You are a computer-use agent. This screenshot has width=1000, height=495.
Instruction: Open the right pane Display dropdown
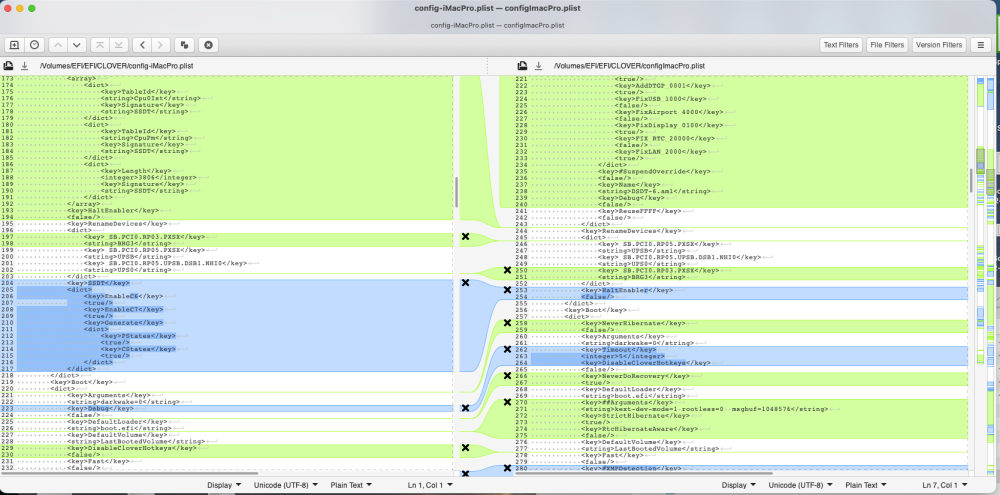pos(739,485)
